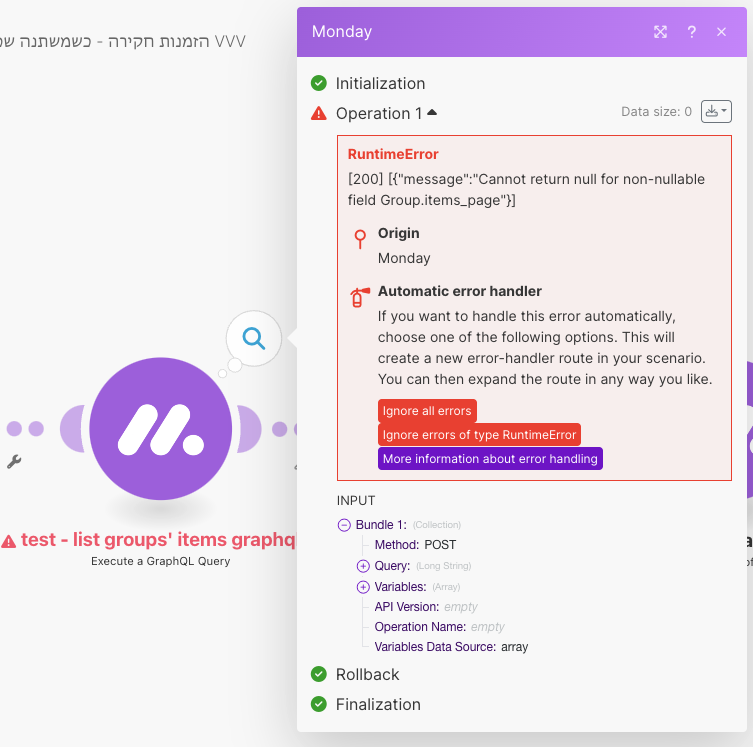Collapse Operation 1 with the arrow
The height and width of the screenshot is (747, 753).
click(x=432, y=112)
